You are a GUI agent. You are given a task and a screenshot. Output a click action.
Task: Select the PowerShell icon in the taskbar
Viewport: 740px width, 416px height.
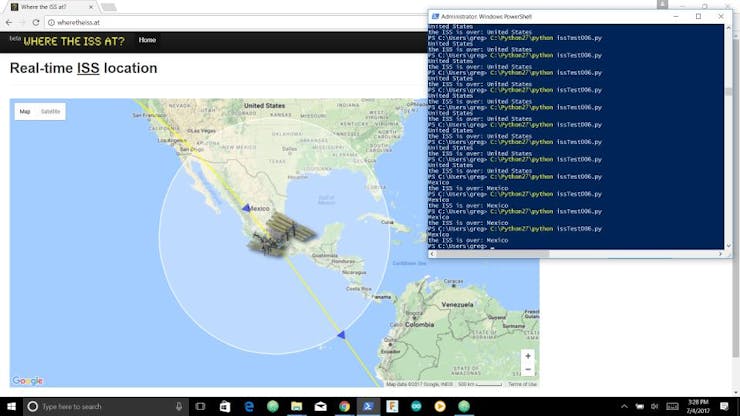(368, 406)
